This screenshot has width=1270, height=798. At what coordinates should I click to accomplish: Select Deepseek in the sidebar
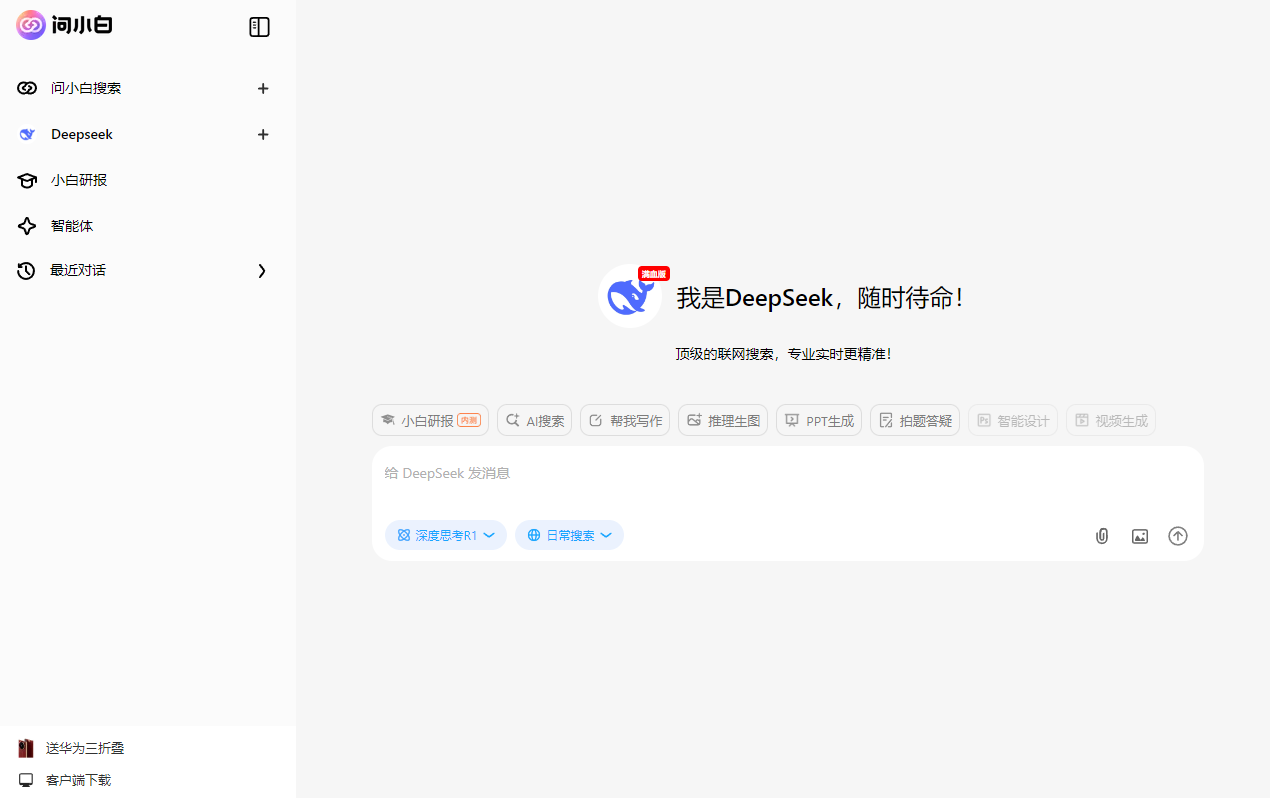[x=81, y=134]
